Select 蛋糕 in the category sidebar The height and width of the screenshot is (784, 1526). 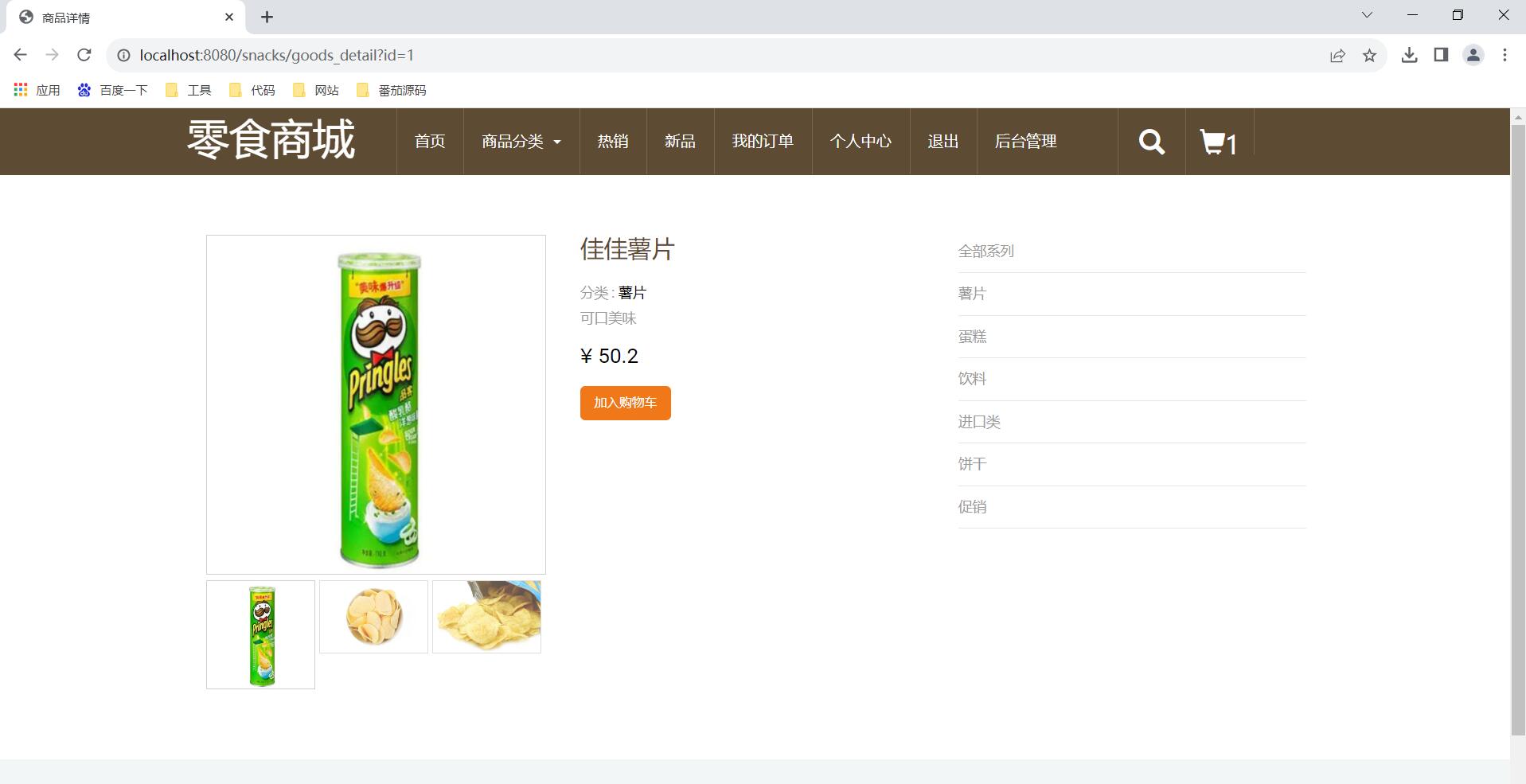click(972, 337)
